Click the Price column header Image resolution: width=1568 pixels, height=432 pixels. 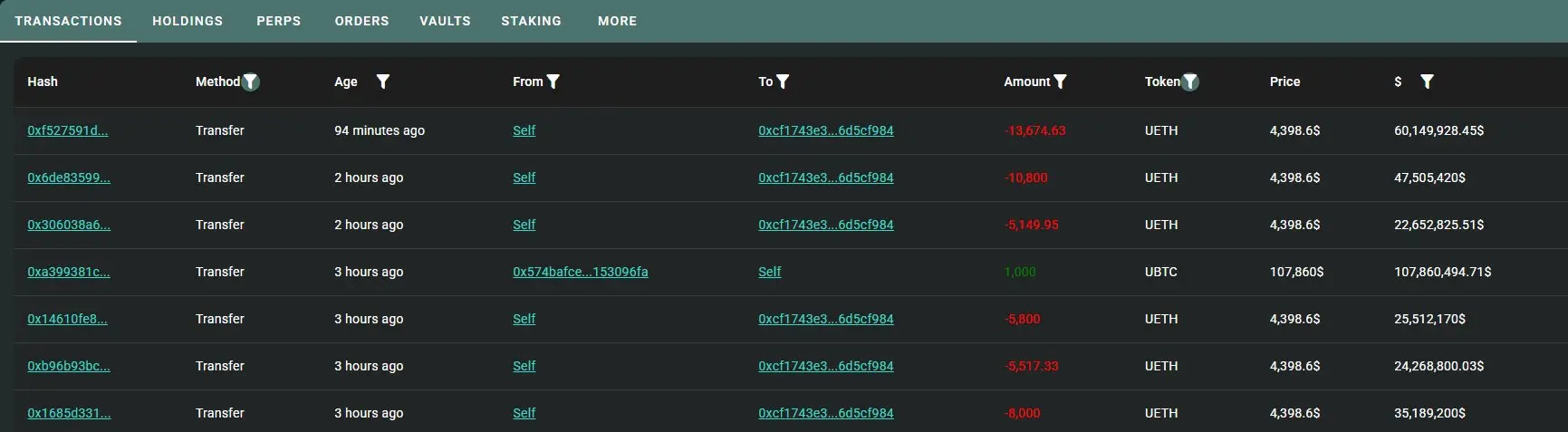click(x=1284, y=82)
